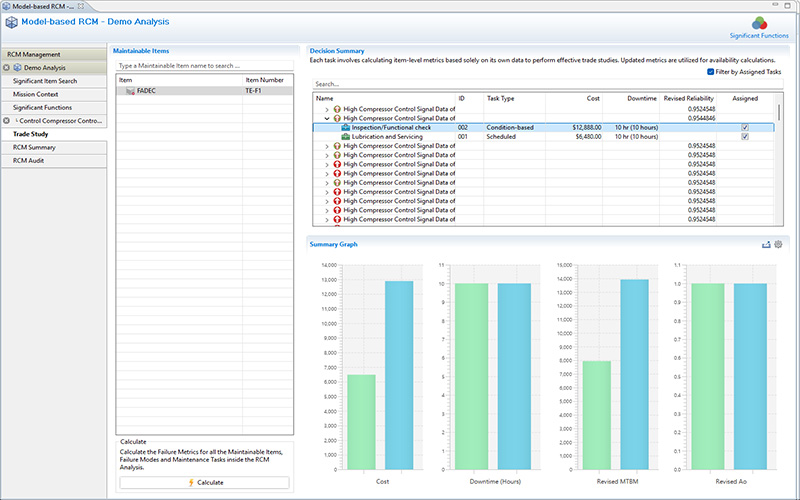Select the Inspection/Functional check row
This screenshot has width=800, height=500.
tap(543, 128)
